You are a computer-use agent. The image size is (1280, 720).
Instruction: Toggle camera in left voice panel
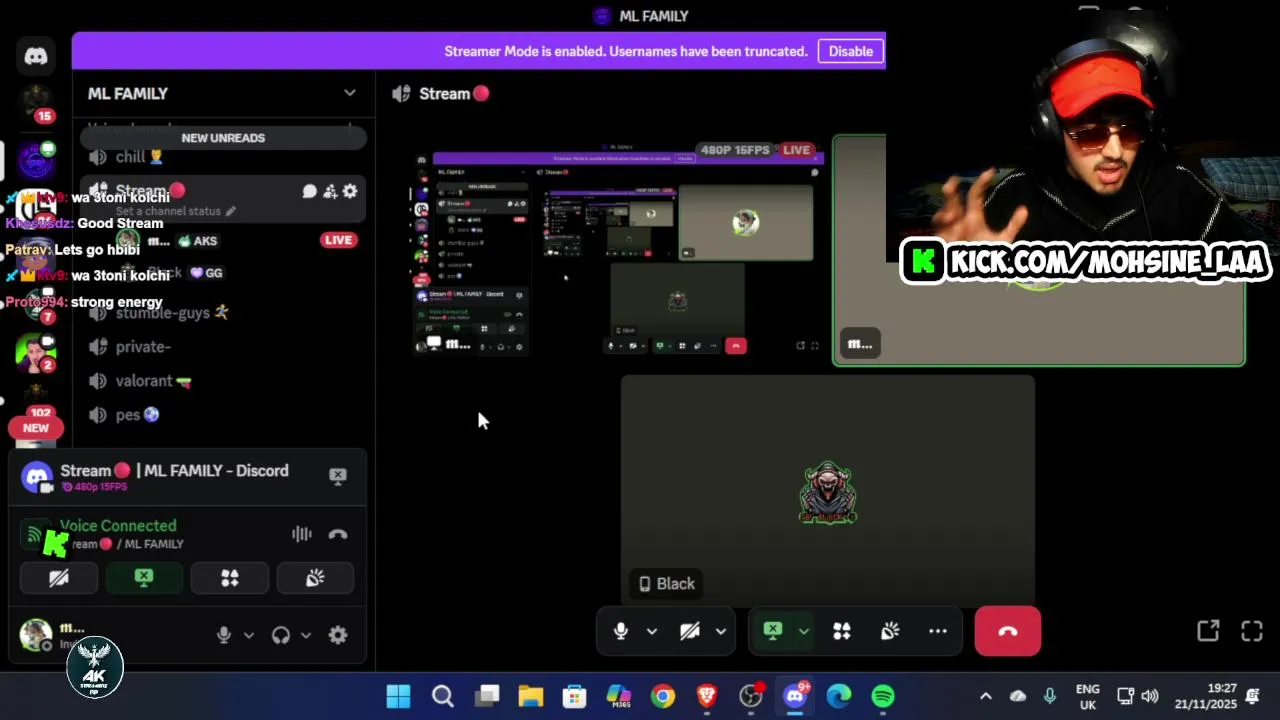point(59,578)
